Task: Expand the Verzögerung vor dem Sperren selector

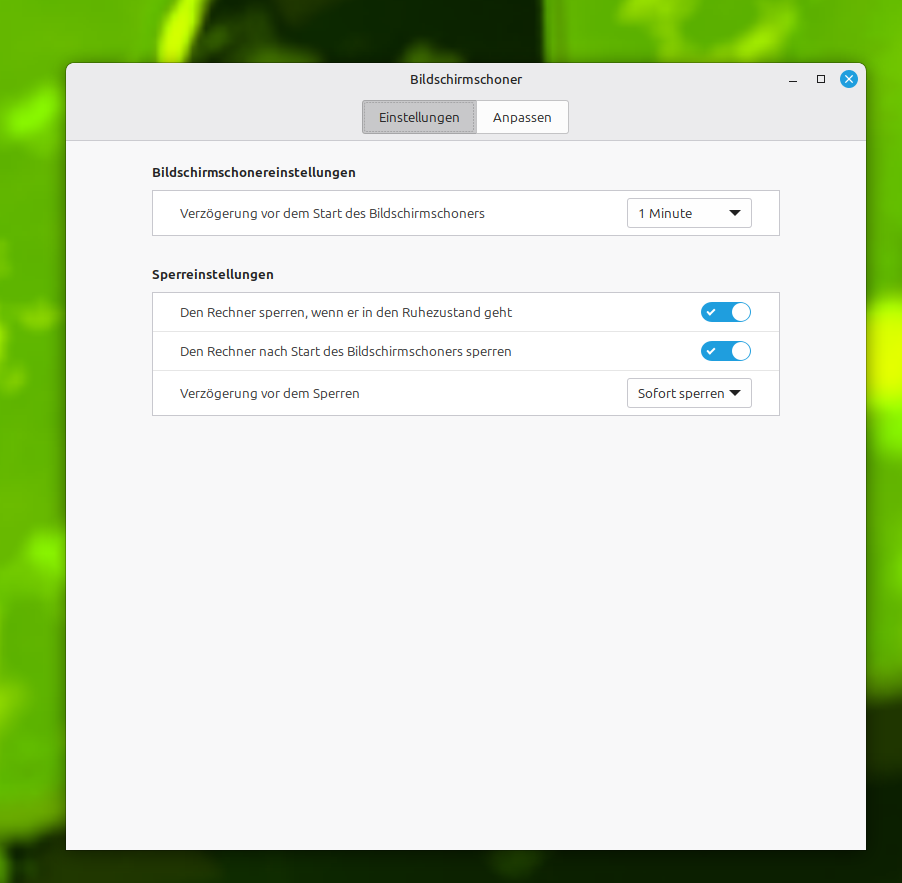Action: click(x=688, y=393)
